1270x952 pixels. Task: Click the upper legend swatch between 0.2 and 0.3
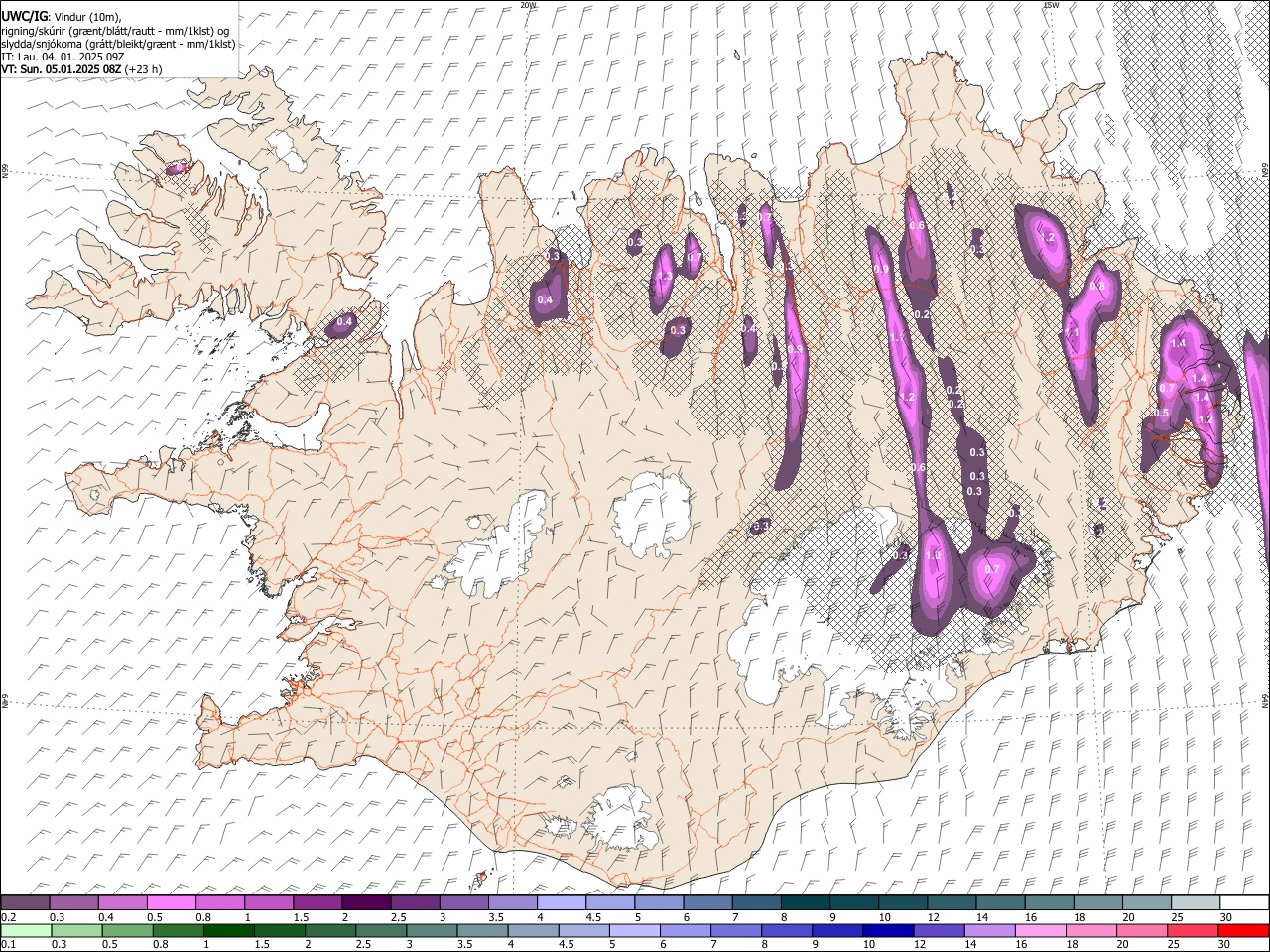point(25,902)
